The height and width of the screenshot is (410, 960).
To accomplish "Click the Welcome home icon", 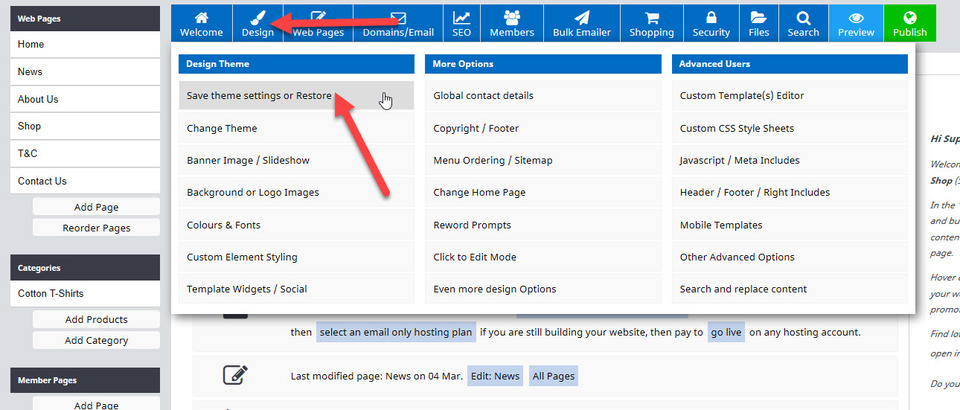I will click(201, 18).
